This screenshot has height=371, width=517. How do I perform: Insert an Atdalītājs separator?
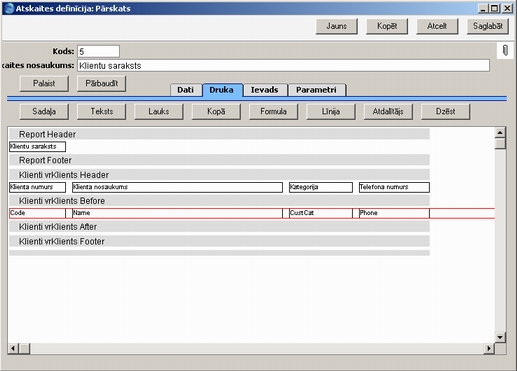[x=388, y=111]
